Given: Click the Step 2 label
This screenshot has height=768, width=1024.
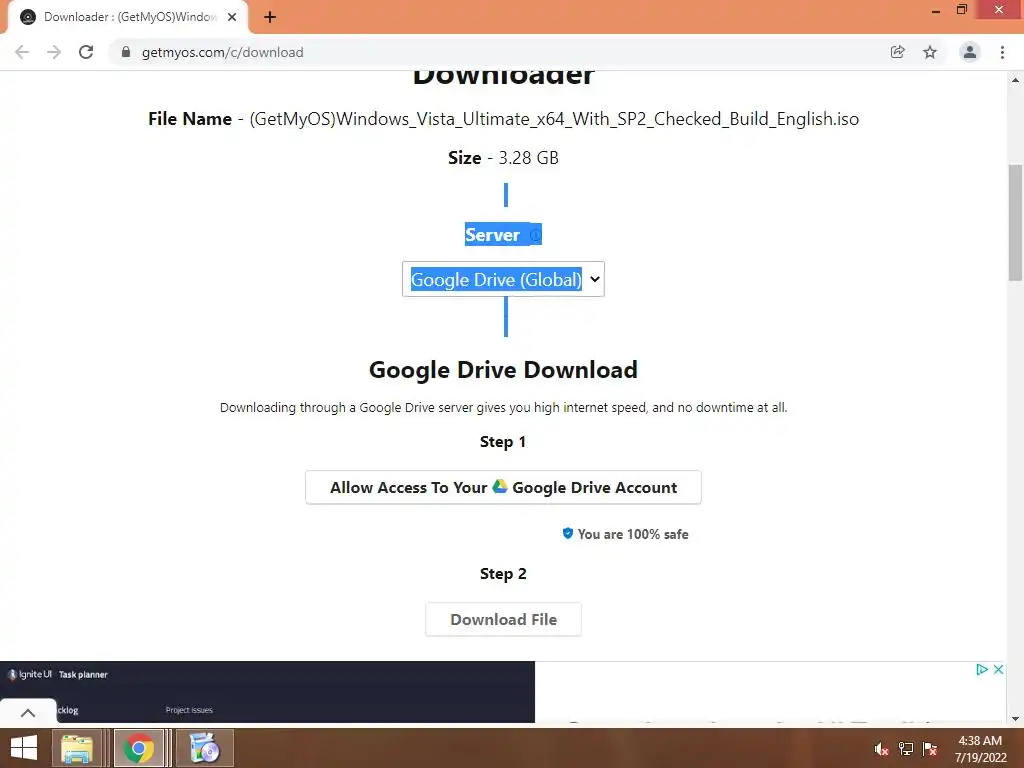Looking at the screenshot, I should coord(503,574).
